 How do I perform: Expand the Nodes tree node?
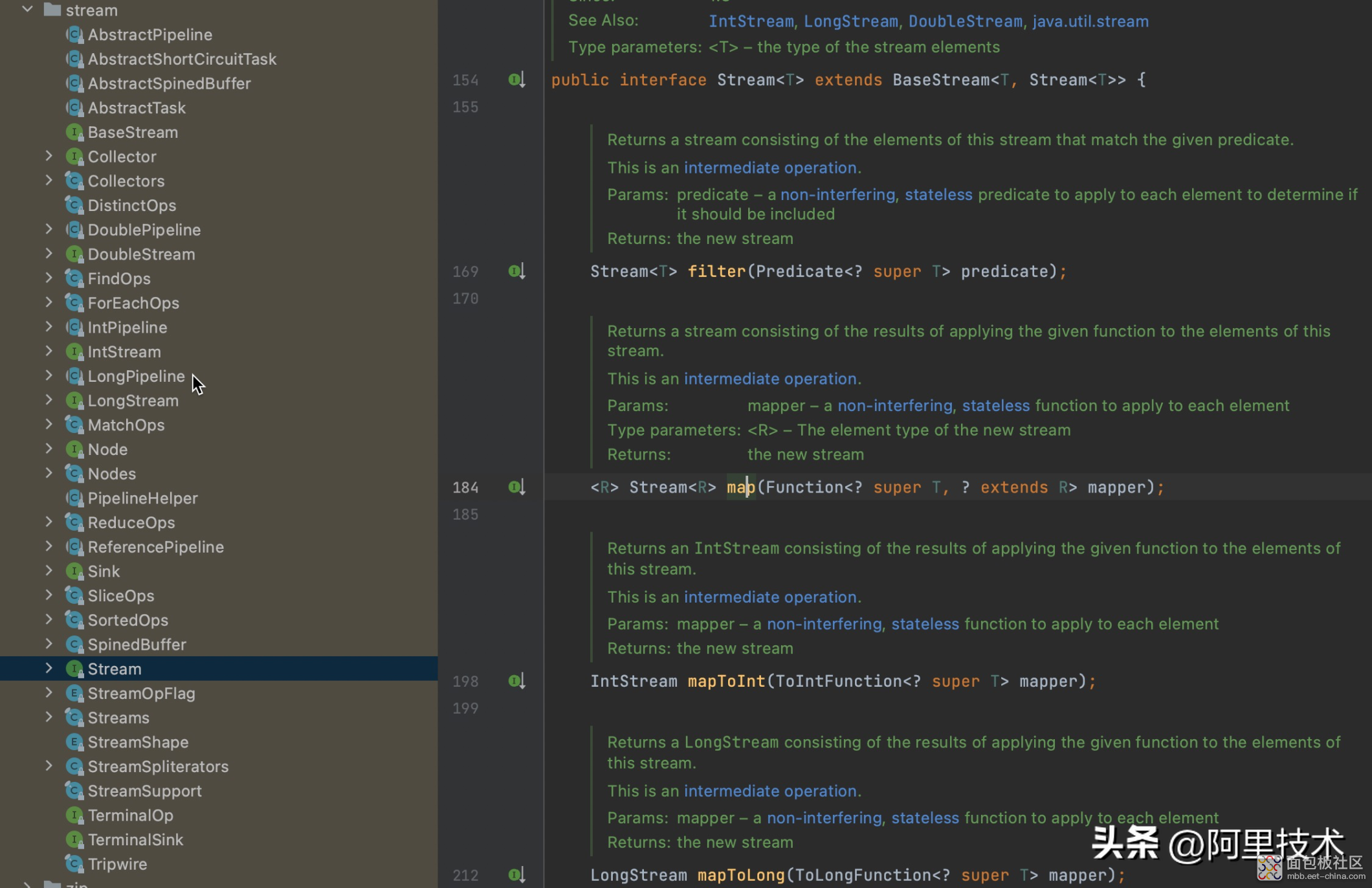(49, 473)
